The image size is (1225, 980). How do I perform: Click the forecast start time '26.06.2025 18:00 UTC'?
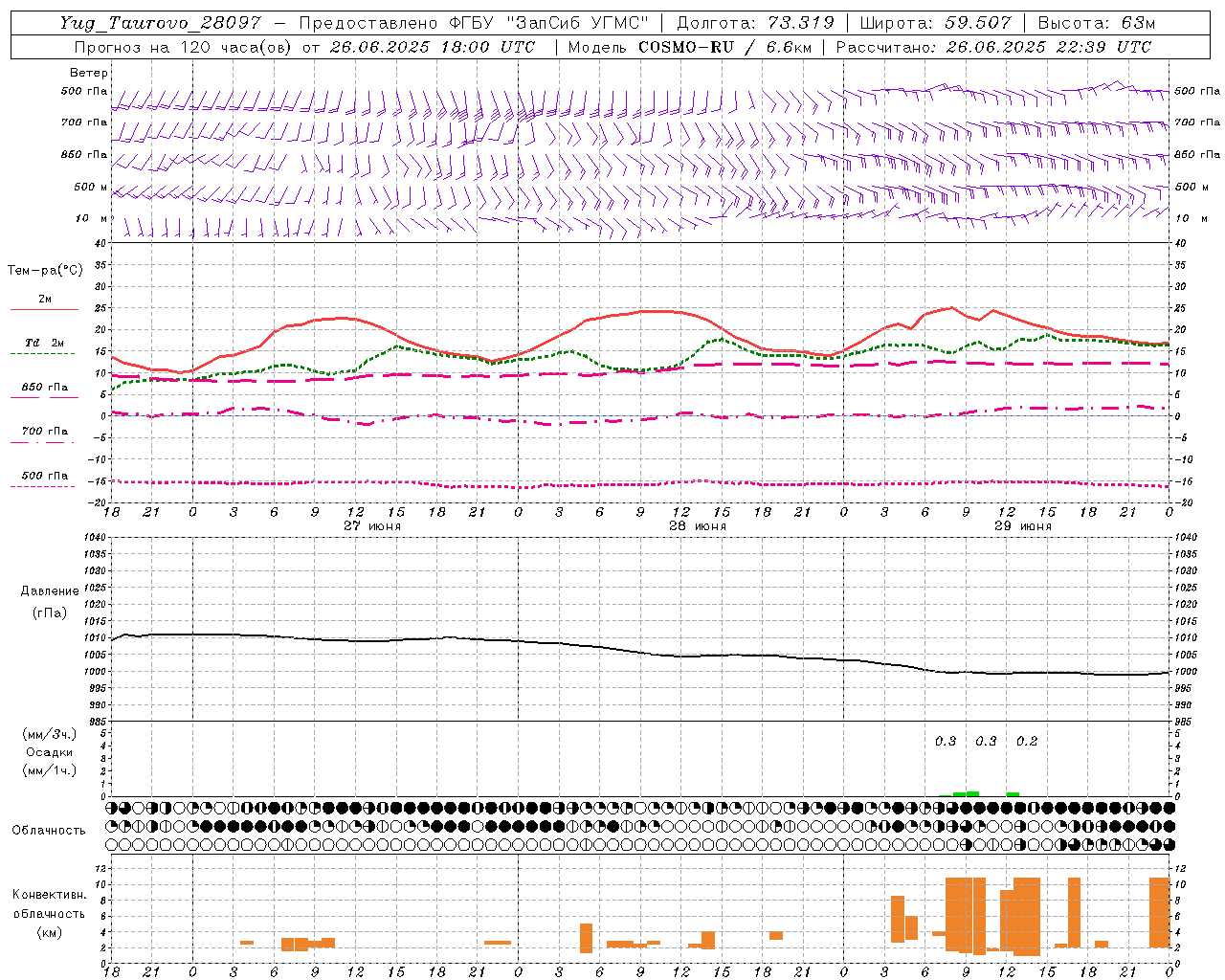point(433,47)
